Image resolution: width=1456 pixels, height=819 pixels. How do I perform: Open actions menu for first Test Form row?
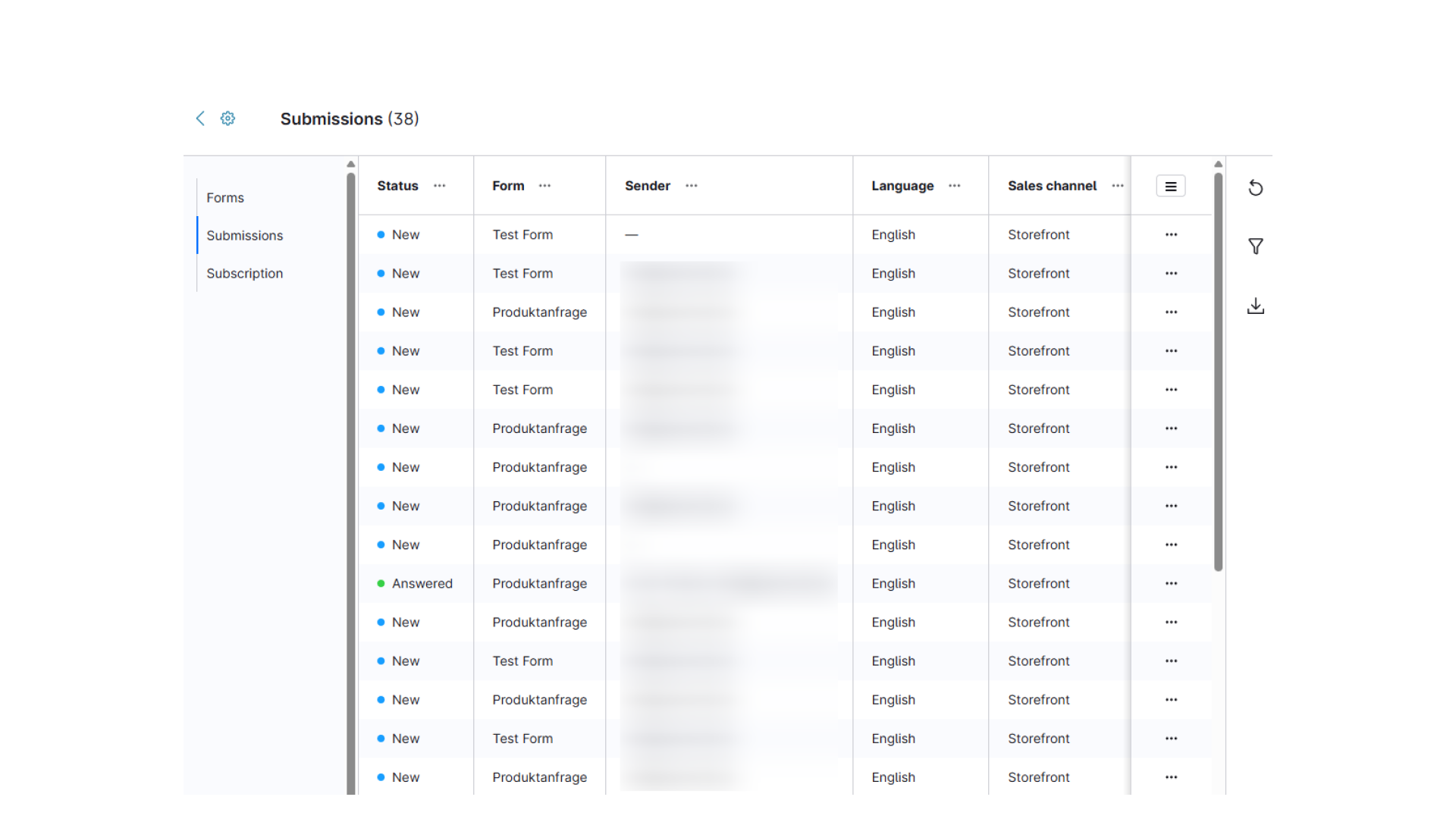[1172, 235]
